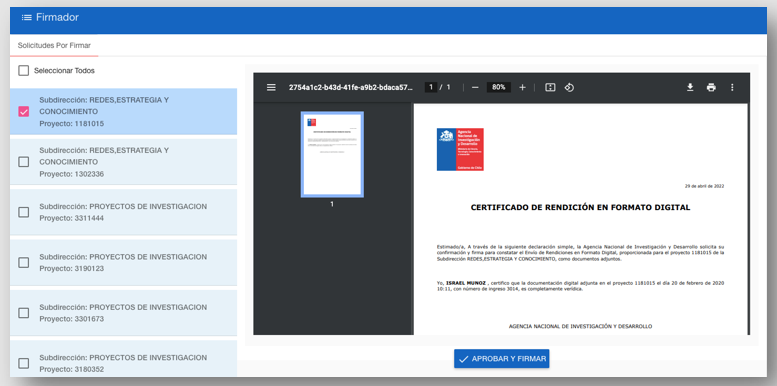Rotate the PDF document counterclockwise
The image size is (777, 386).
569,87
